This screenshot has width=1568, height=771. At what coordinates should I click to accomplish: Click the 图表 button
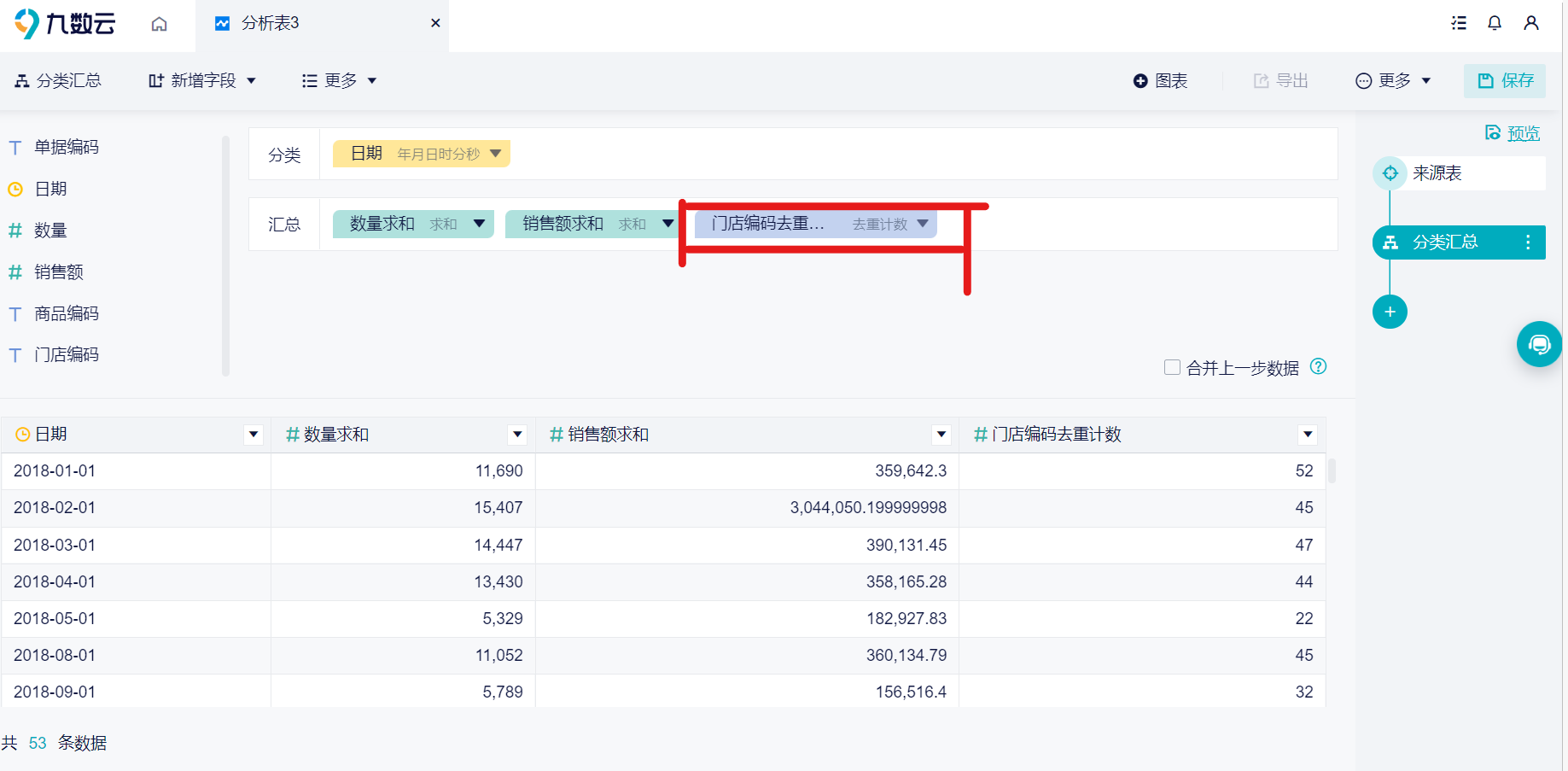click(1160, 80)
